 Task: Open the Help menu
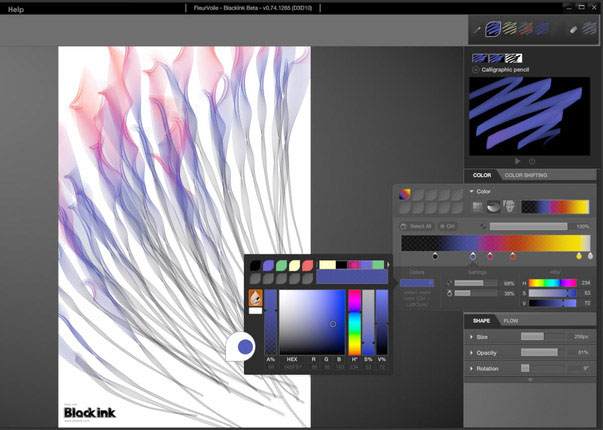point(15,9)
